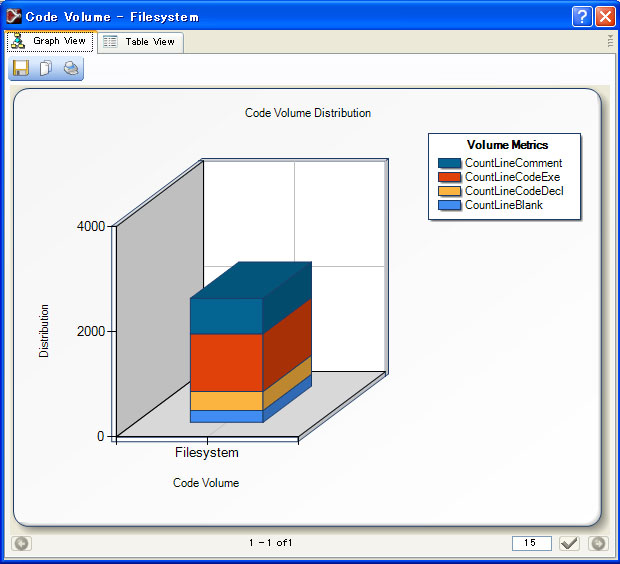Click the light blue blank-lines bar segment

(226, 416)
